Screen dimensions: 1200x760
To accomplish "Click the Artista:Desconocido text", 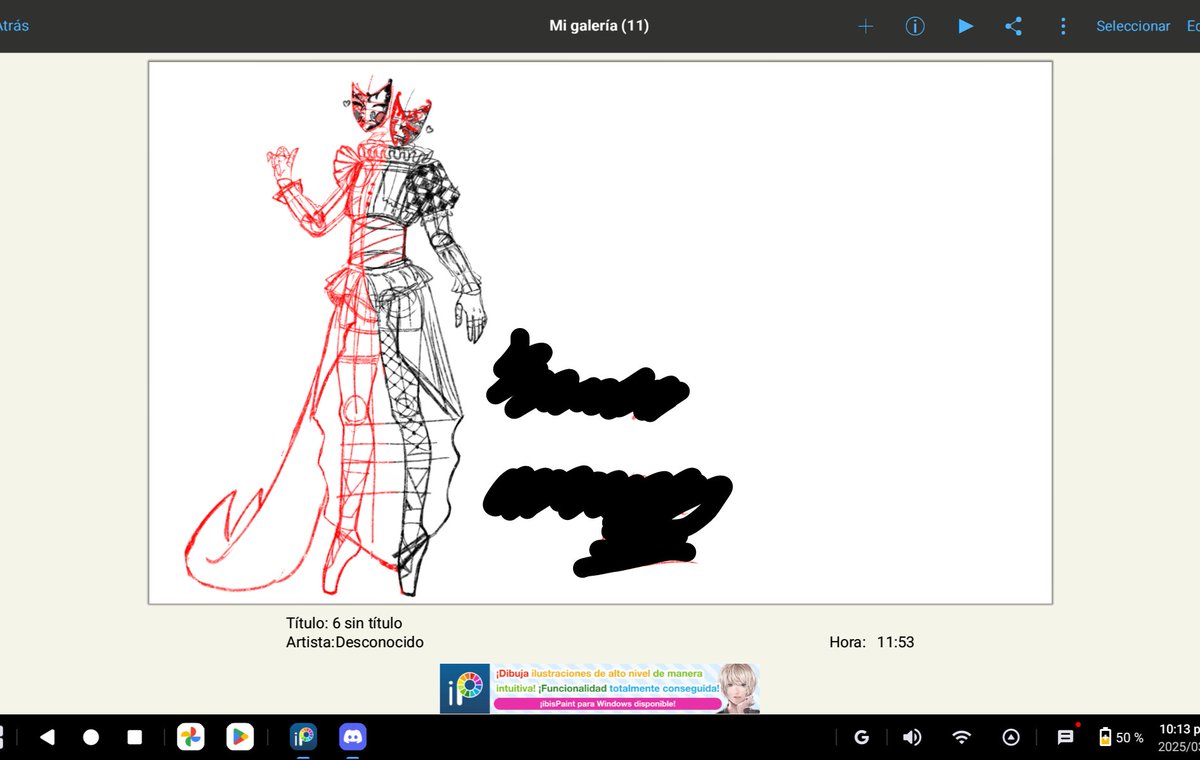I will [x=355, y=642].
